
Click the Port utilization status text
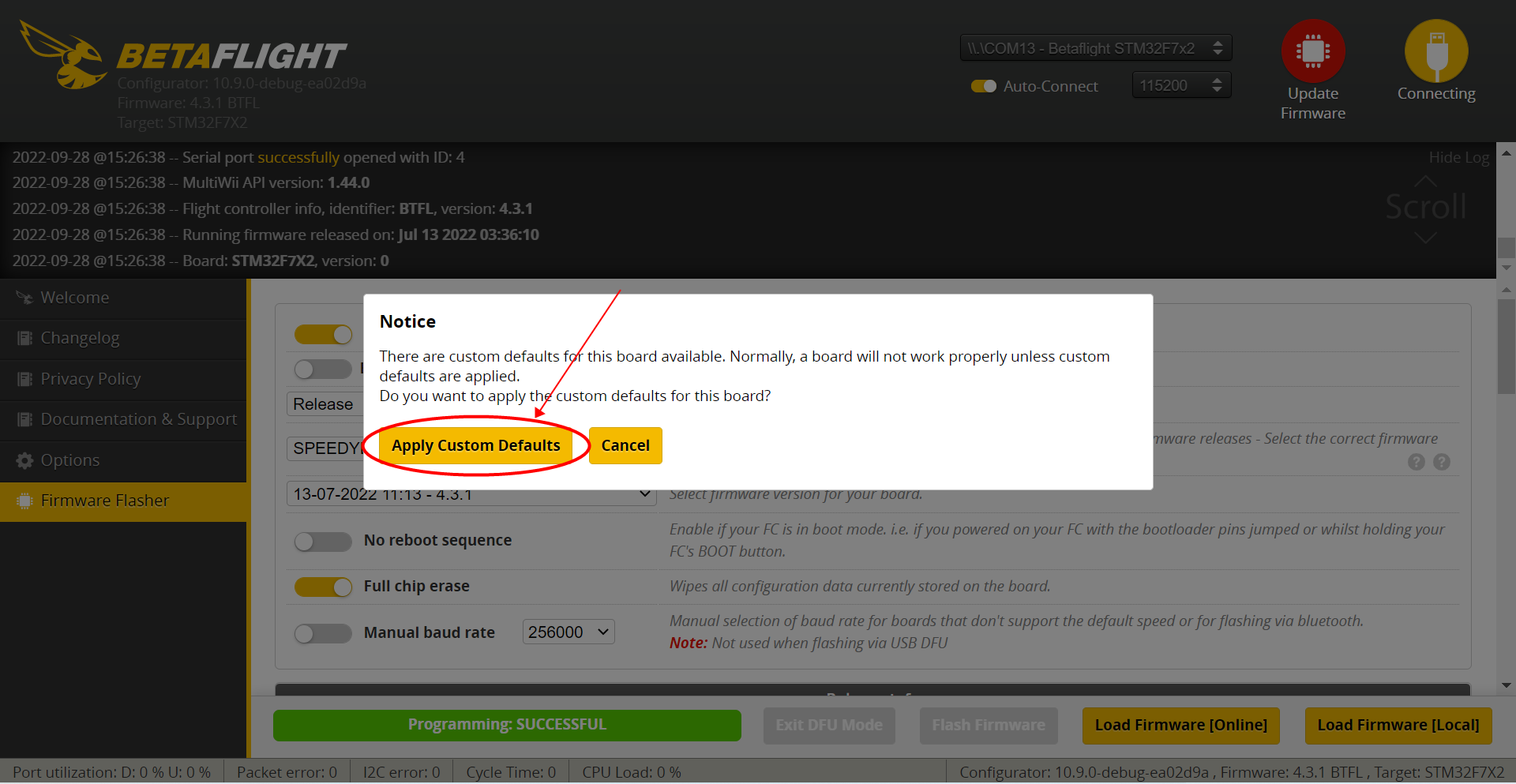tap(111, 772)
